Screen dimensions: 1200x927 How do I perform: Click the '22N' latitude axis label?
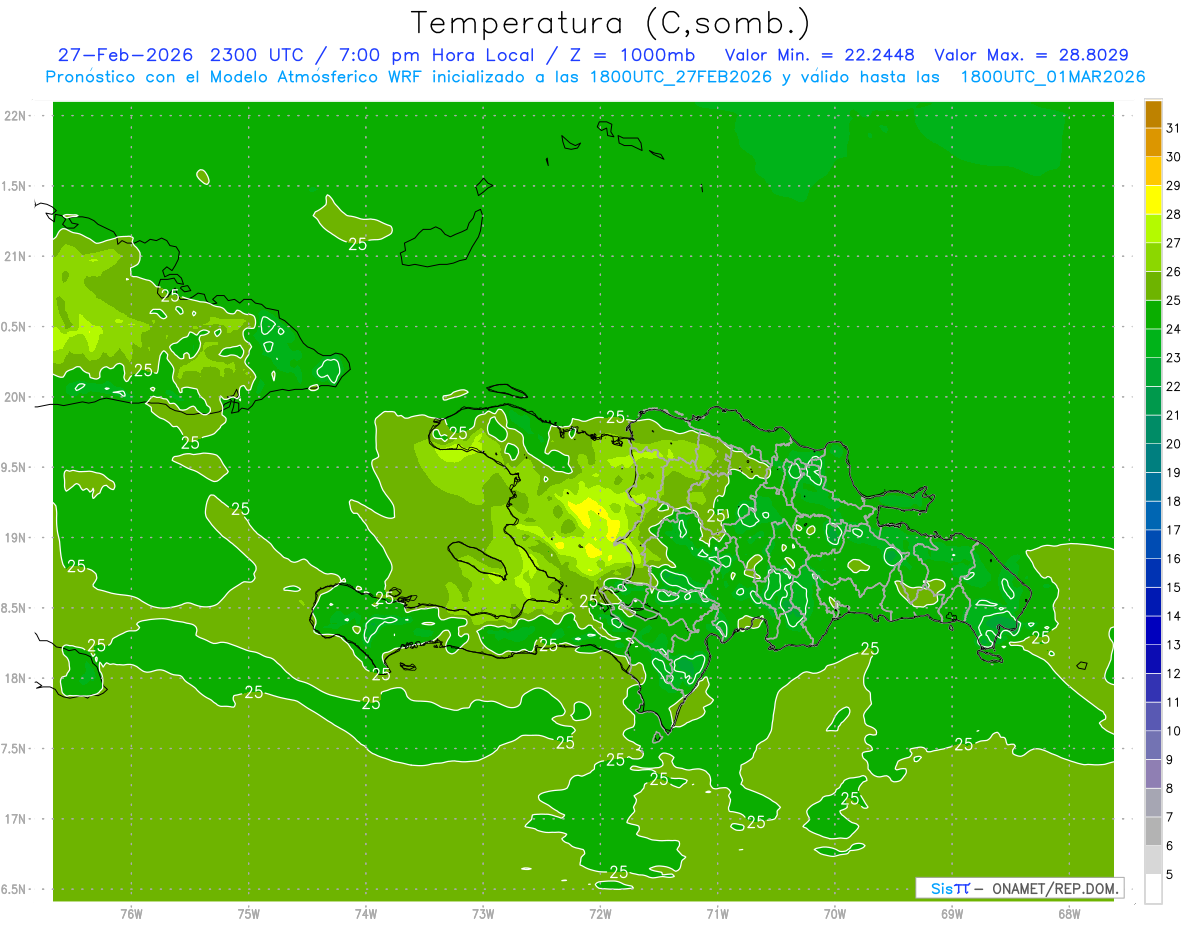15,116
